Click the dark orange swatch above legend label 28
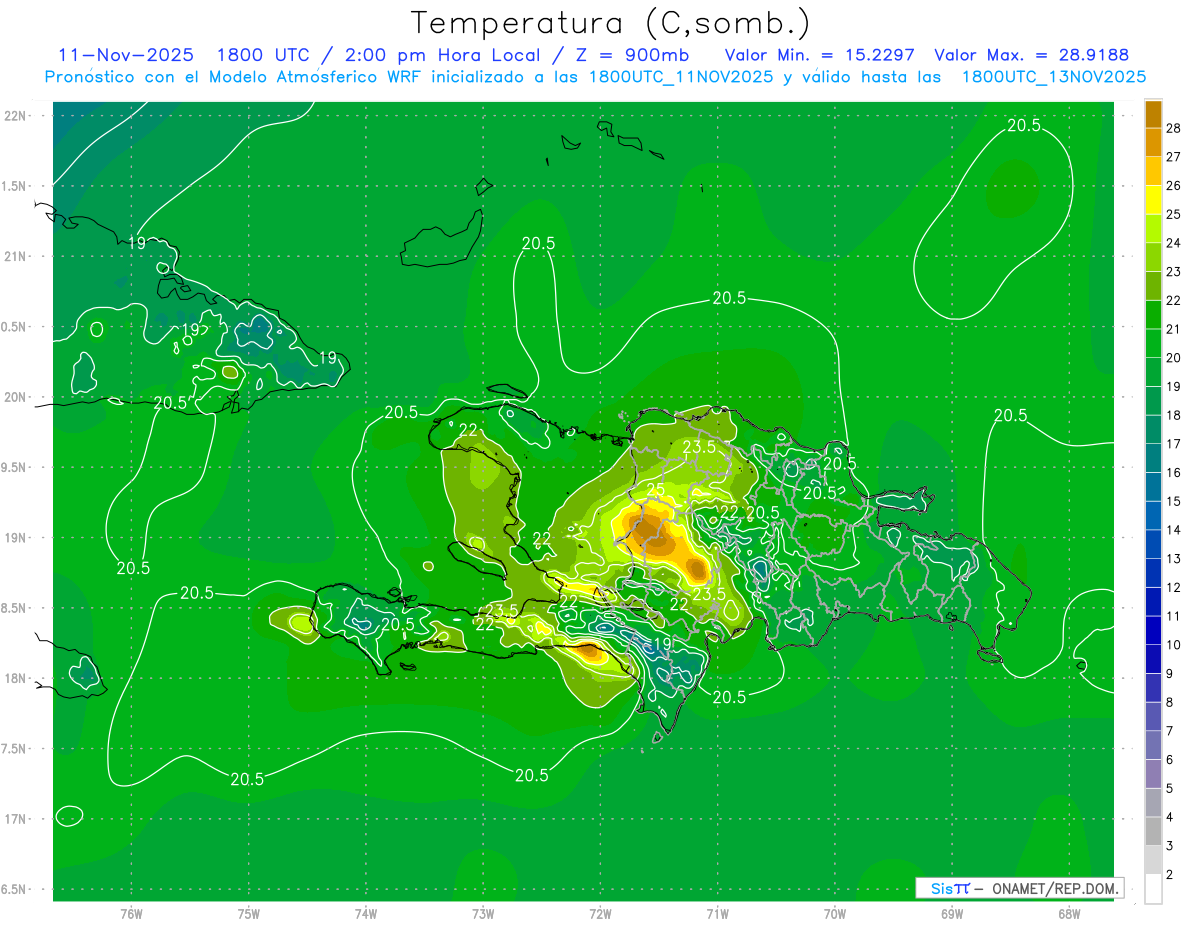This screenshot has width=1200, height=927. (x=1153, y=114)
